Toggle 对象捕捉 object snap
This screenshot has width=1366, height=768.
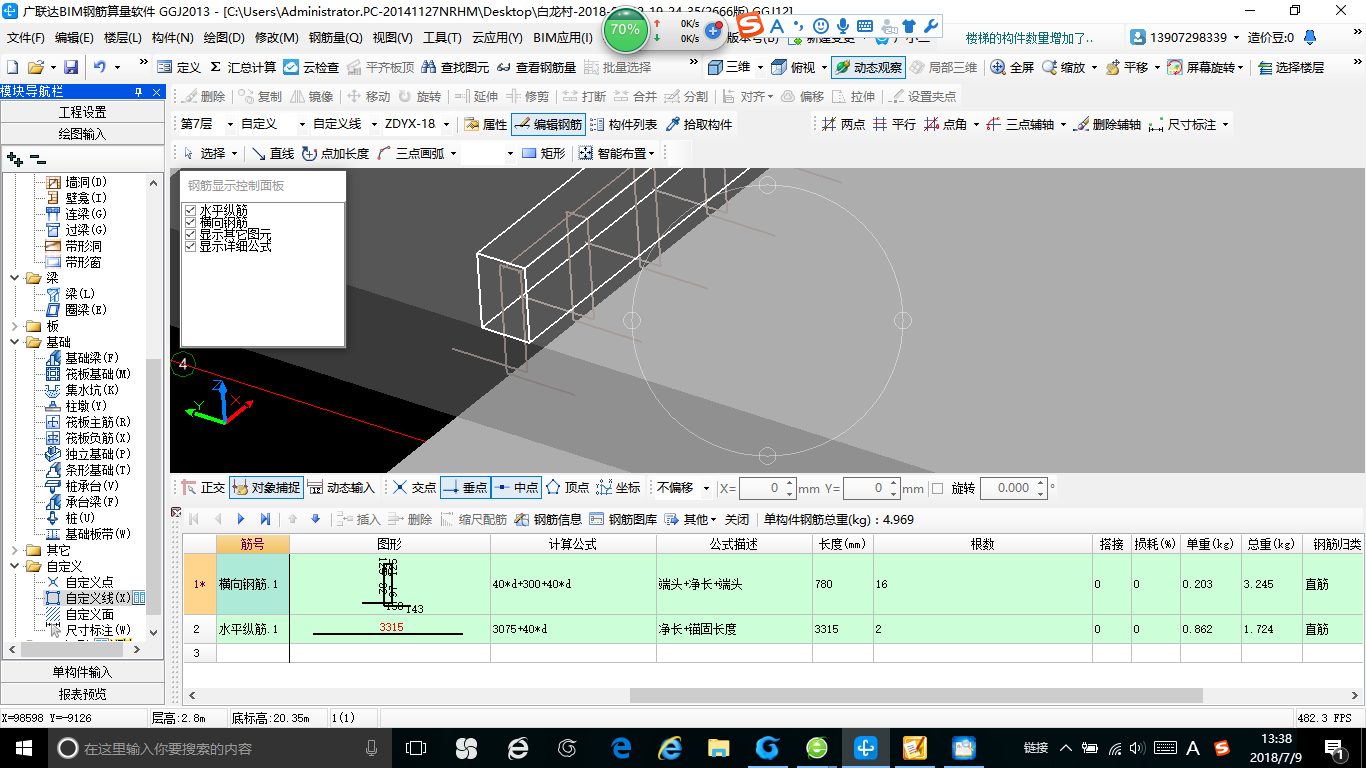(265, 488)
